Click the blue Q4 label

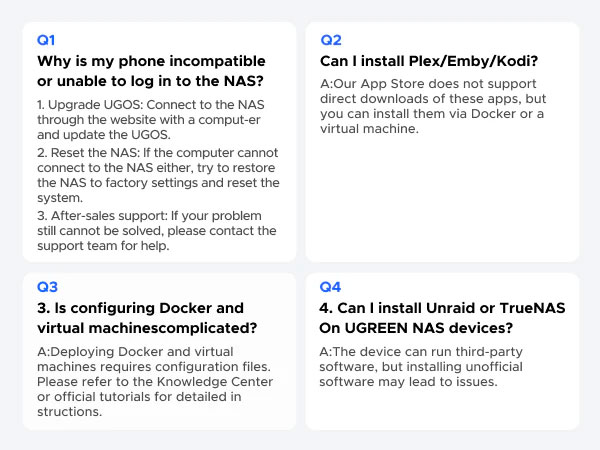pyautogui.click(x=330, y=287)
